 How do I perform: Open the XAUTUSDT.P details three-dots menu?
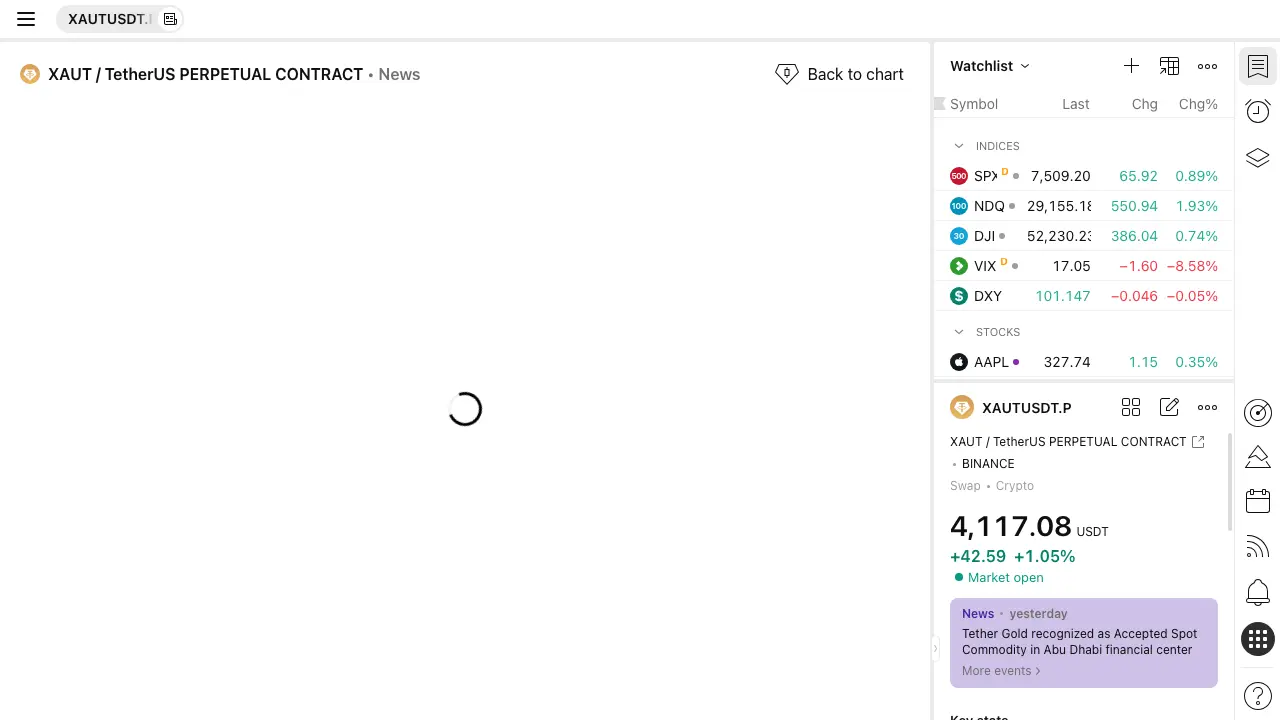point(1208,407)
